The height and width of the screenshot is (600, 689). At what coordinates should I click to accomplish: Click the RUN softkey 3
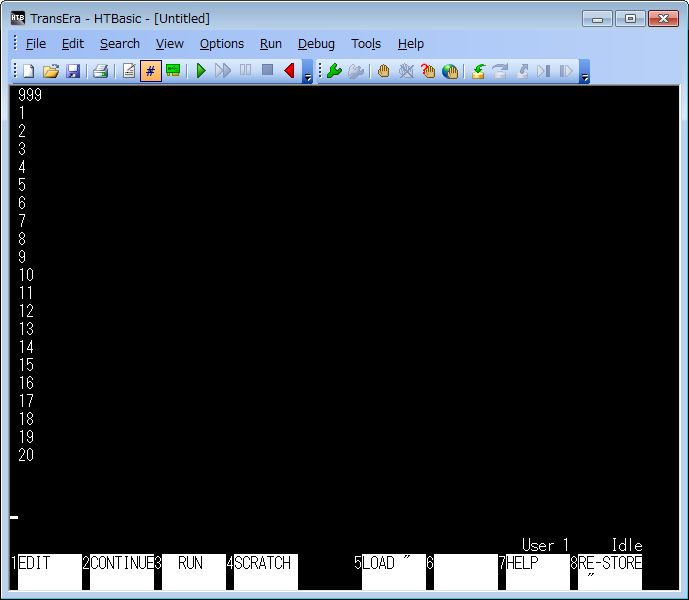tap(194, 571)
